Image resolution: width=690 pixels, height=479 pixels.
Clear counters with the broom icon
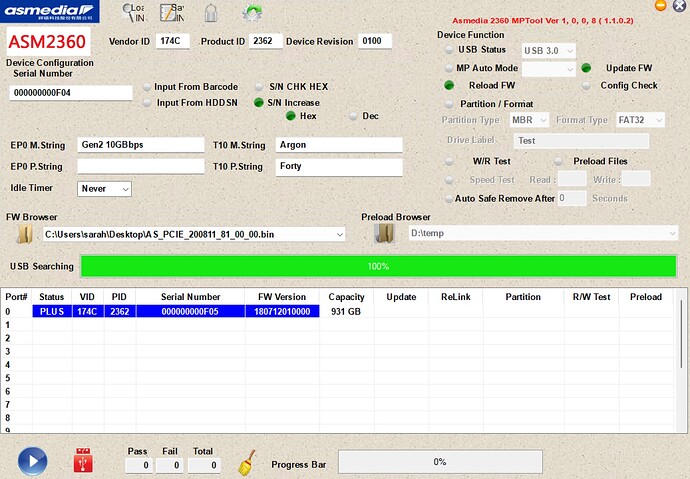pyautogui.click(x=246, y=463)
